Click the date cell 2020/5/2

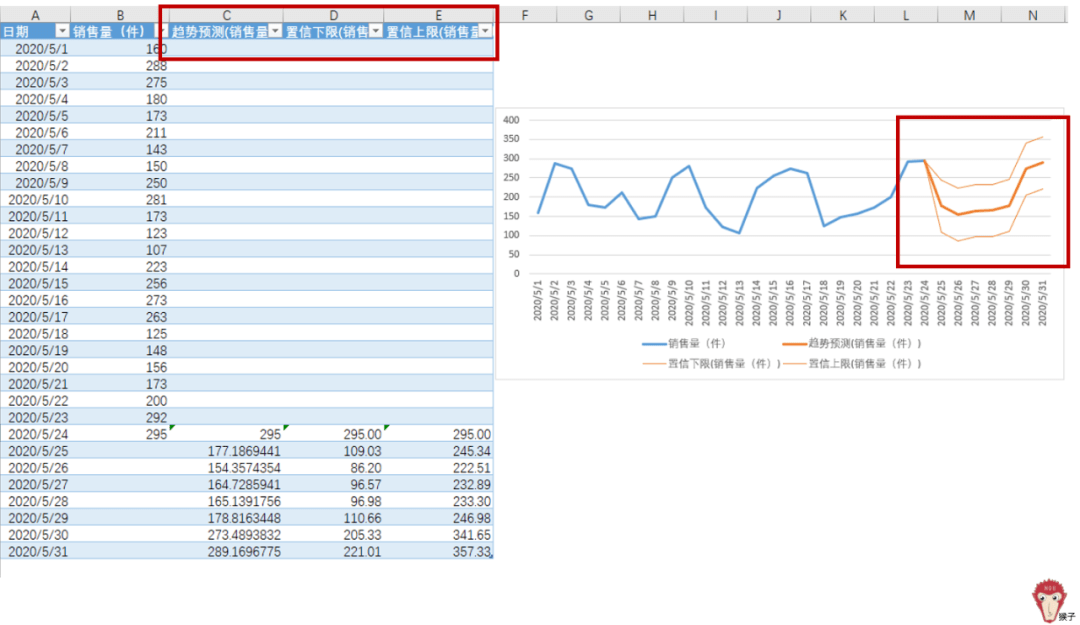tap(41, 65)
